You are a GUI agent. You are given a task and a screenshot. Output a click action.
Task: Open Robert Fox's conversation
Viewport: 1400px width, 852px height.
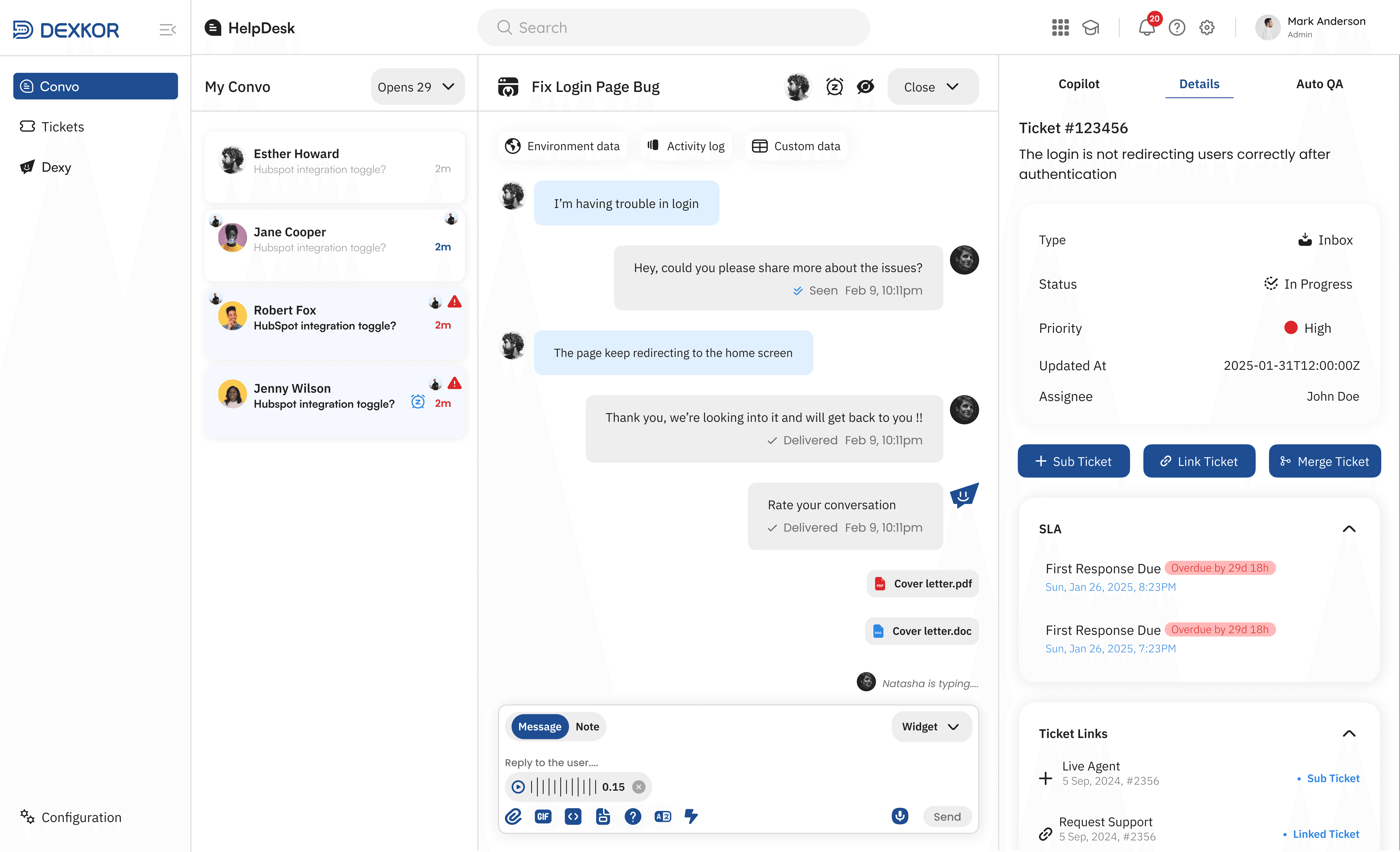[x=335, y=324]
